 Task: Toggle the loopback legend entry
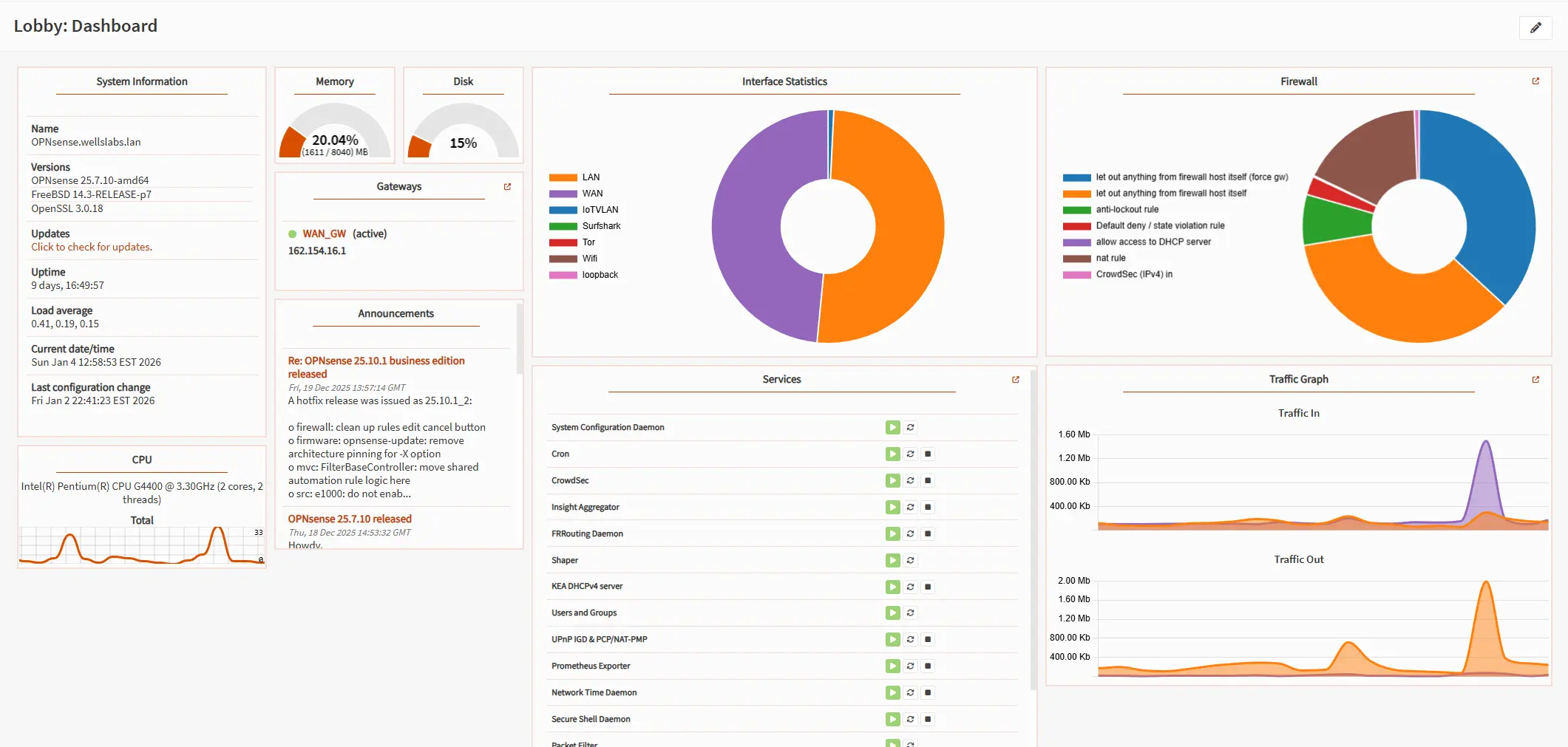click(583, 275)
